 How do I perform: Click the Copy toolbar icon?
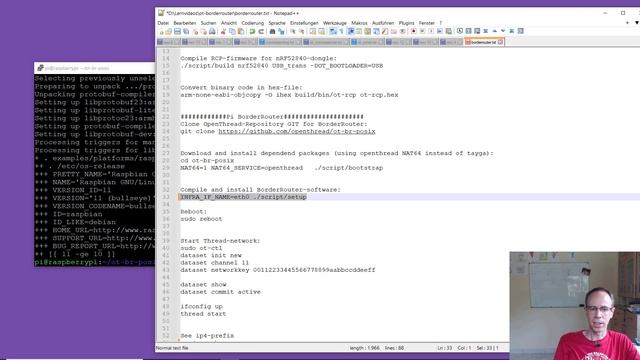232,31
